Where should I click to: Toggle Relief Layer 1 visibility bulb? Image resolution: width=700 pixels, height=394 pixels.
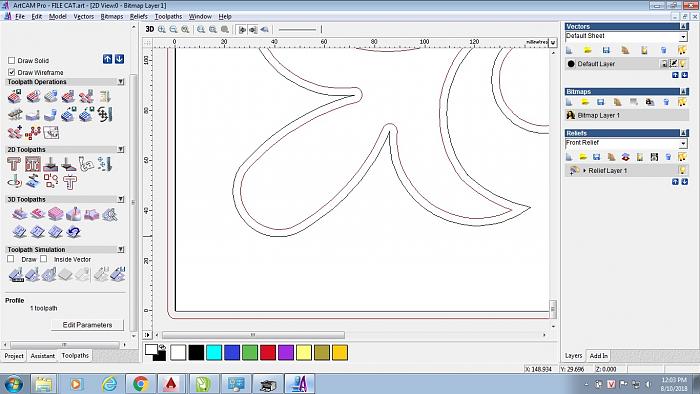(682, 170)
